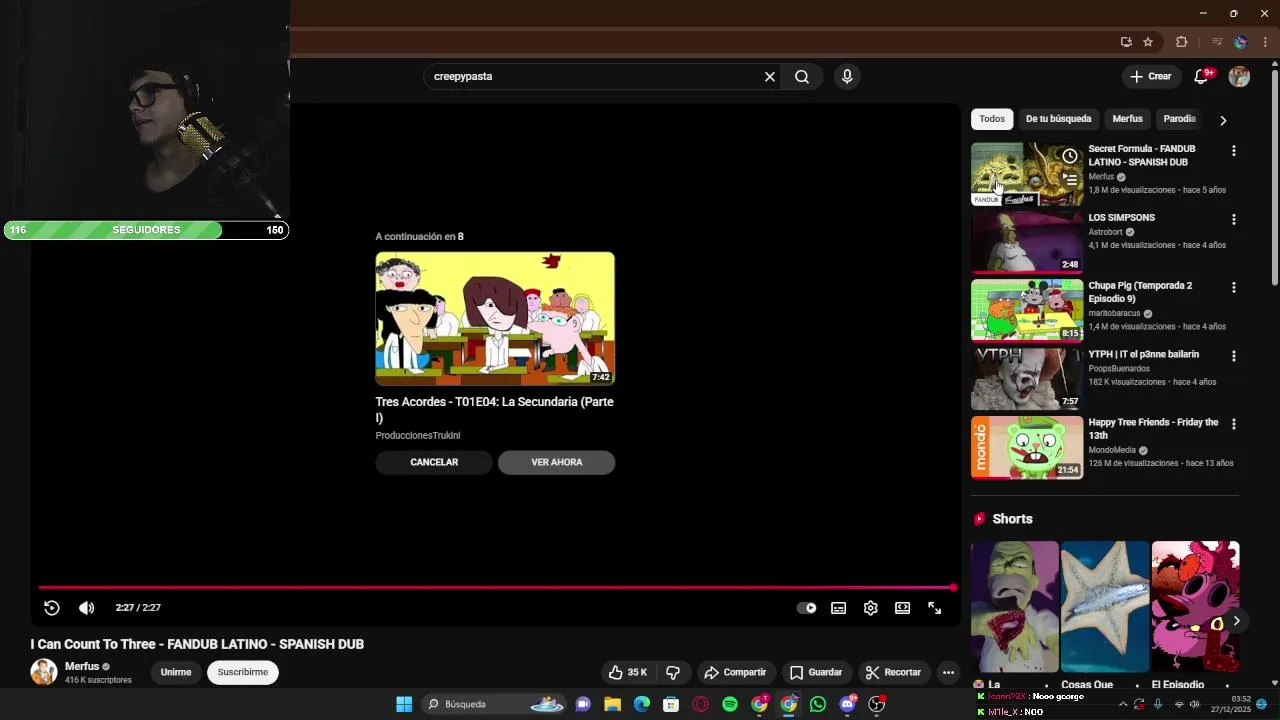Screen dimensions: 1280x720
Task: Launch Opera browser from the taskbar
Action: 701,704
